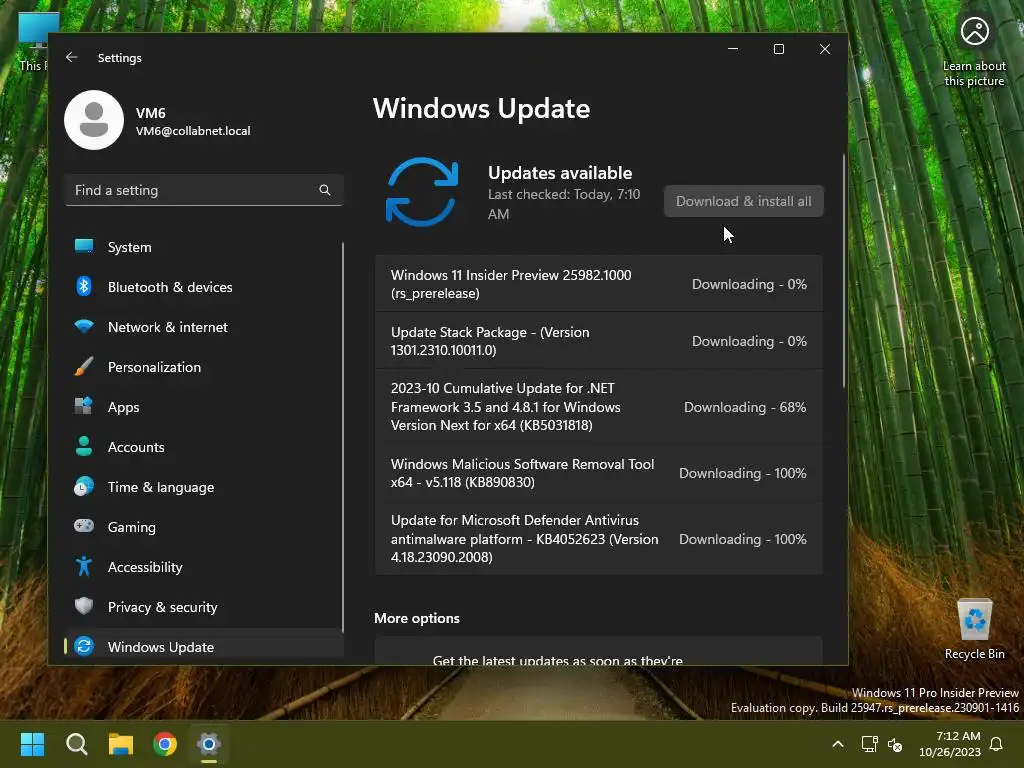Select Gaming in the sidebar
This screenshot has height=768, width=1024.
(204, 527)
